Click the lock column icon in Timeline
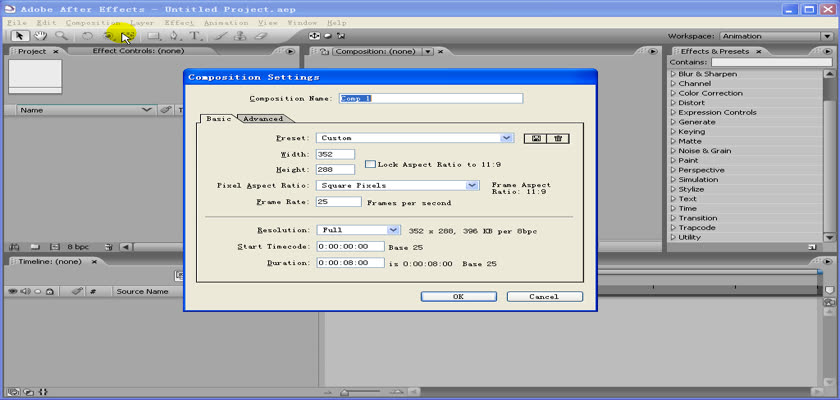This screenshot has width=840, height=400. click(49, 291)
